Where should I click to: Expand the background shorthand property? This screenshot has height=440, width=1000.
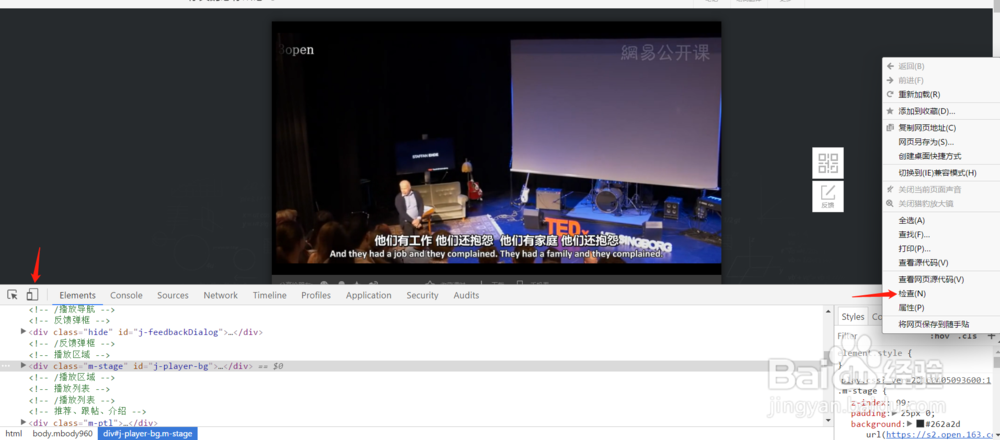coord(910,424)
